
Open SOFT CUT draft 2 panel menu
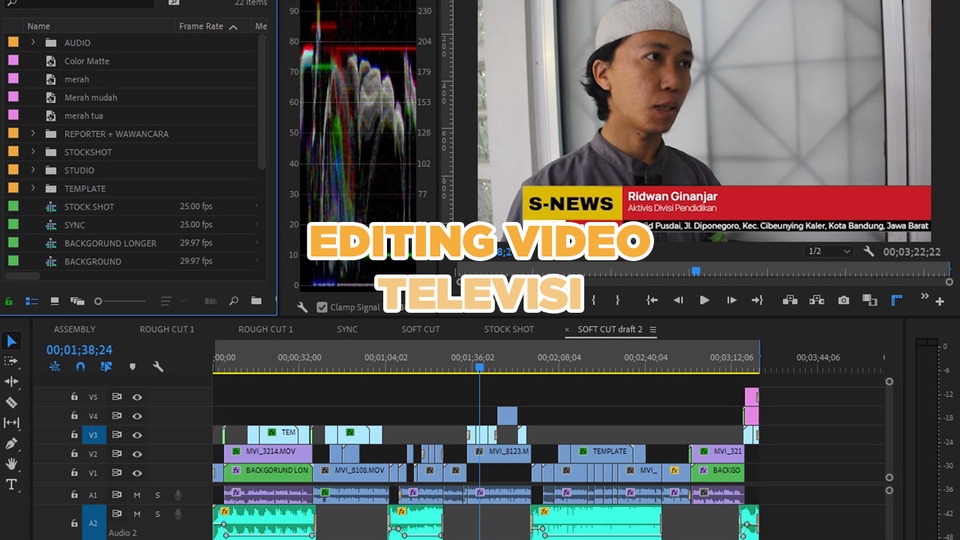point(653,329)
